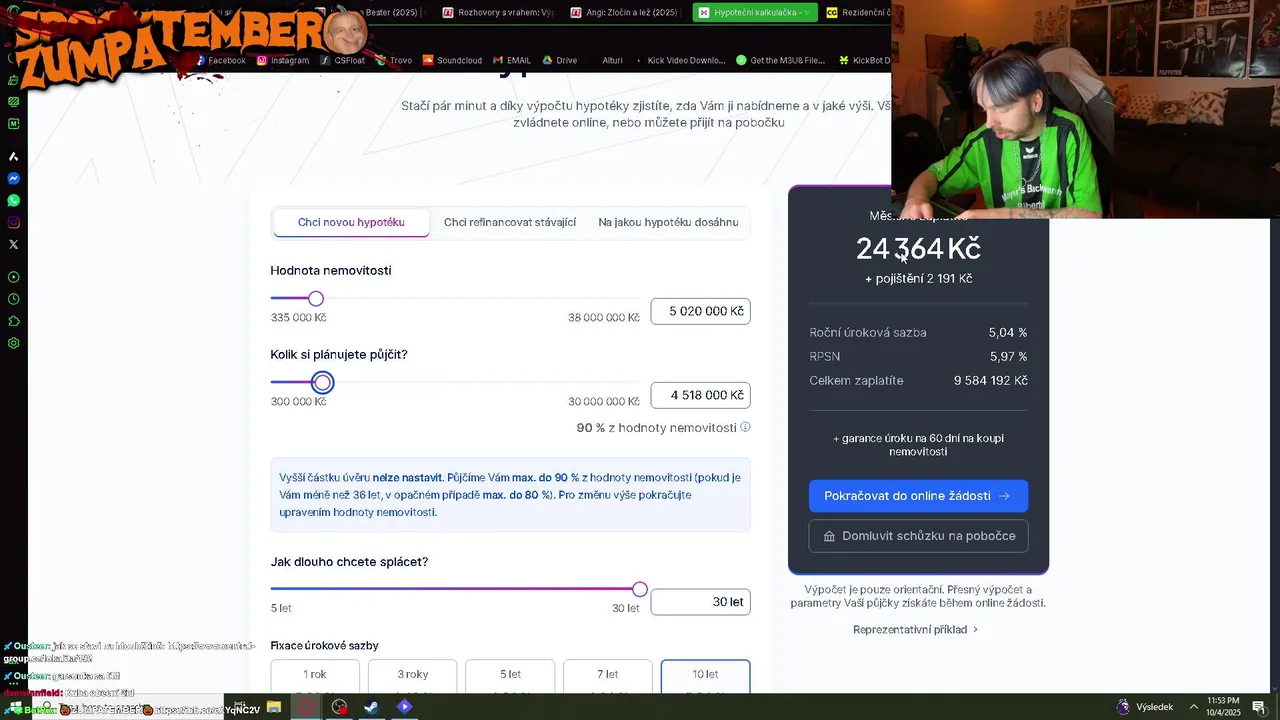Viewport: 1280px width, 720px height.
Task: Open the Aria AI sidebar icon
Action: coord(13,156)
